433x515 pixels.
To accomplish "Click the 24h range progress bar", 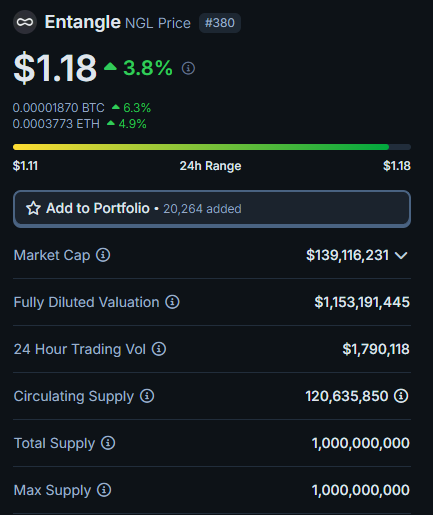I will tap(212, 147).
